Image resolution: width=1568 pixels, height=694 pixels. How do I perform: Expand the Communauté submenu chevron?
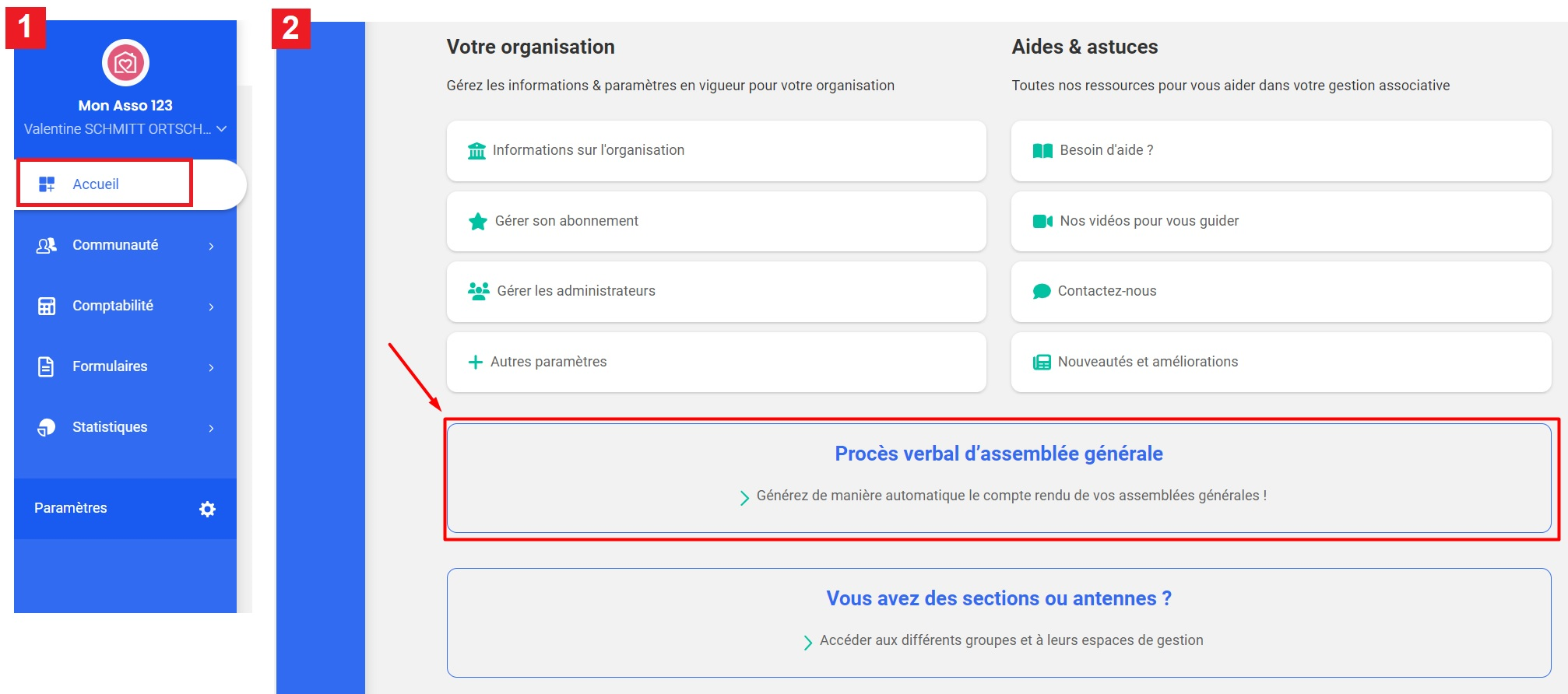pyautogui.click(x=211, y=246)
